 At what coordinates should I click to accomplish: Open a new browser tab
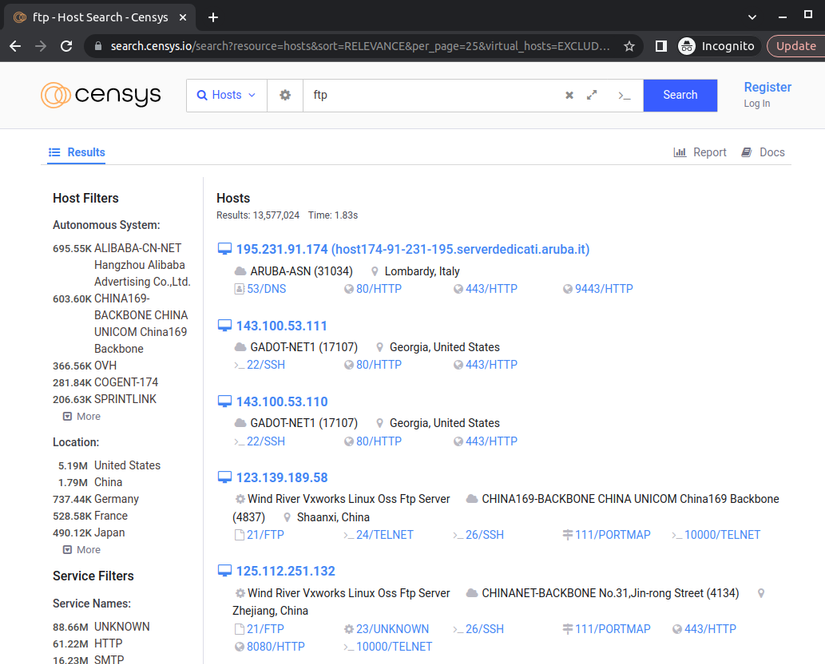(213, 17)
